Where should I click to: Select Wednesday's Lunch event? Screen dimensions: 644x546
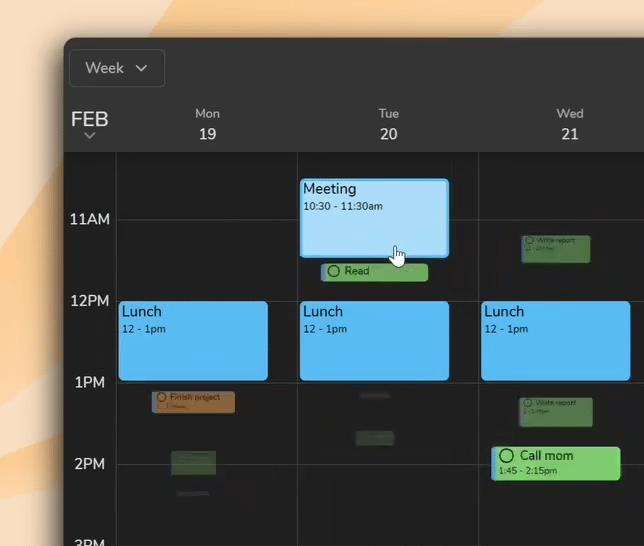pyautogui.click(x=555, y=341)
